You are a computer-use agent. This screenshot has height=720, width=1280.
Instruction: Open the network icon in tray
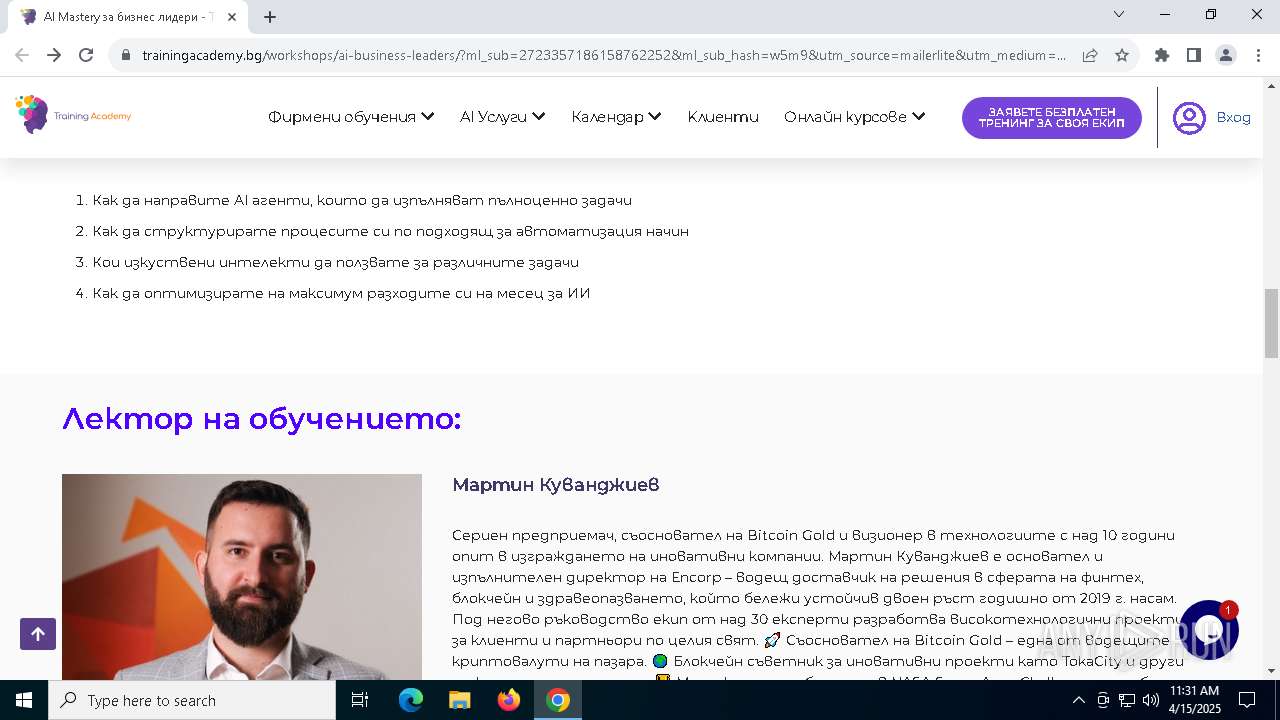pyautogui.click(x=1127, y=700)
